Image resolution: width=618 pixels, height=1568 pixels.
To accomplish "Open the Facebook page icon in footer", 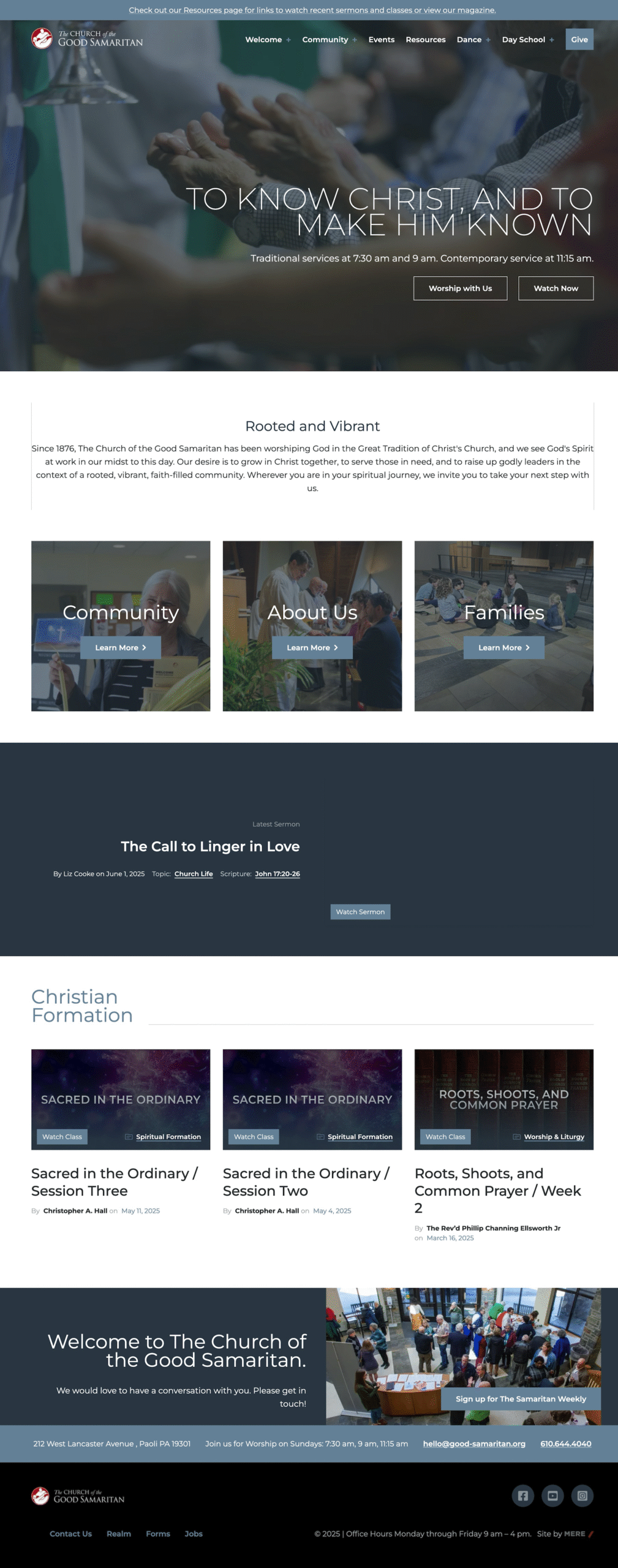I will [x=522, y=1495].
